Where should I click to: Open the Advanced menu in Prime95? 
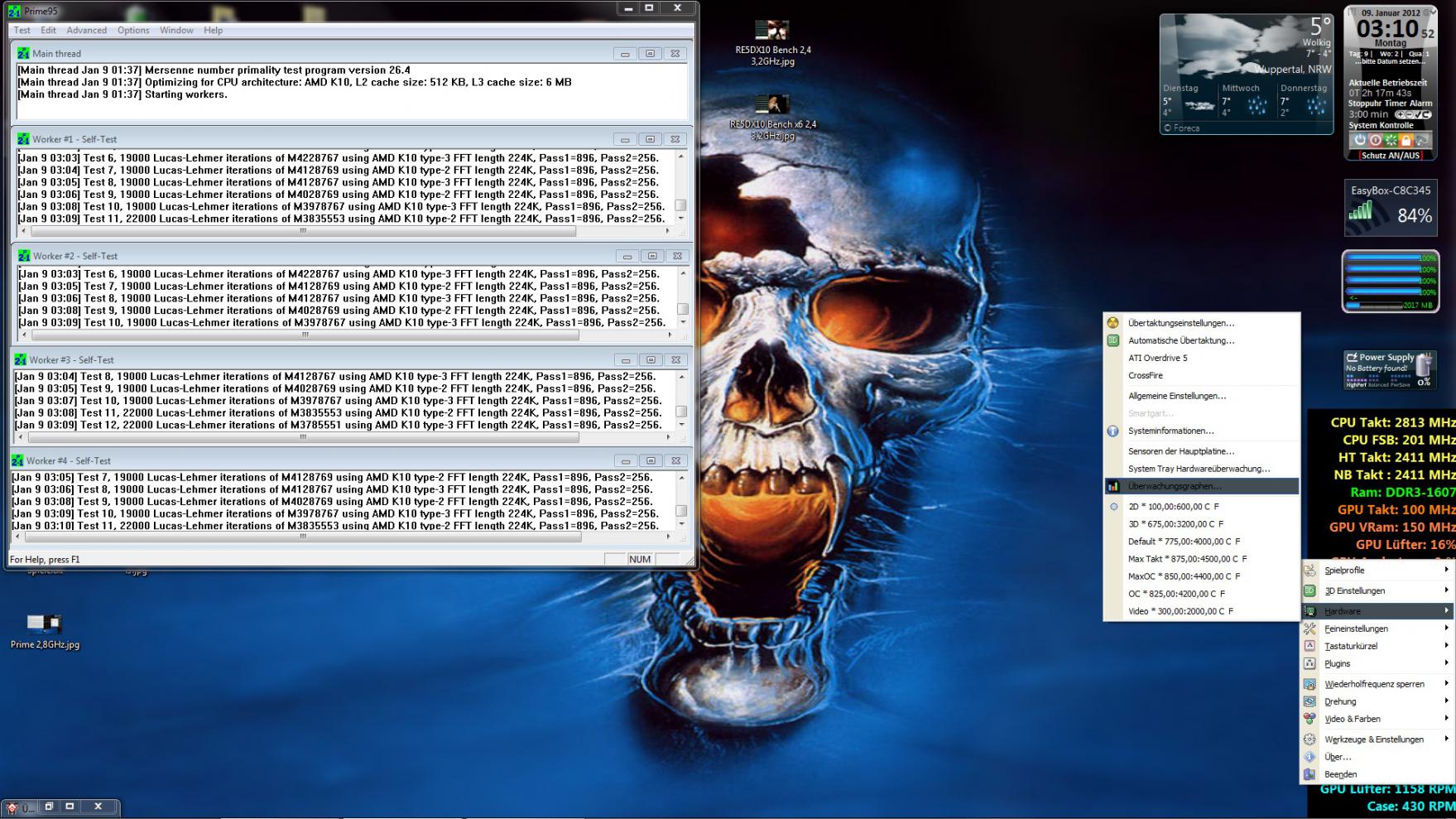[x=87, y=30]
